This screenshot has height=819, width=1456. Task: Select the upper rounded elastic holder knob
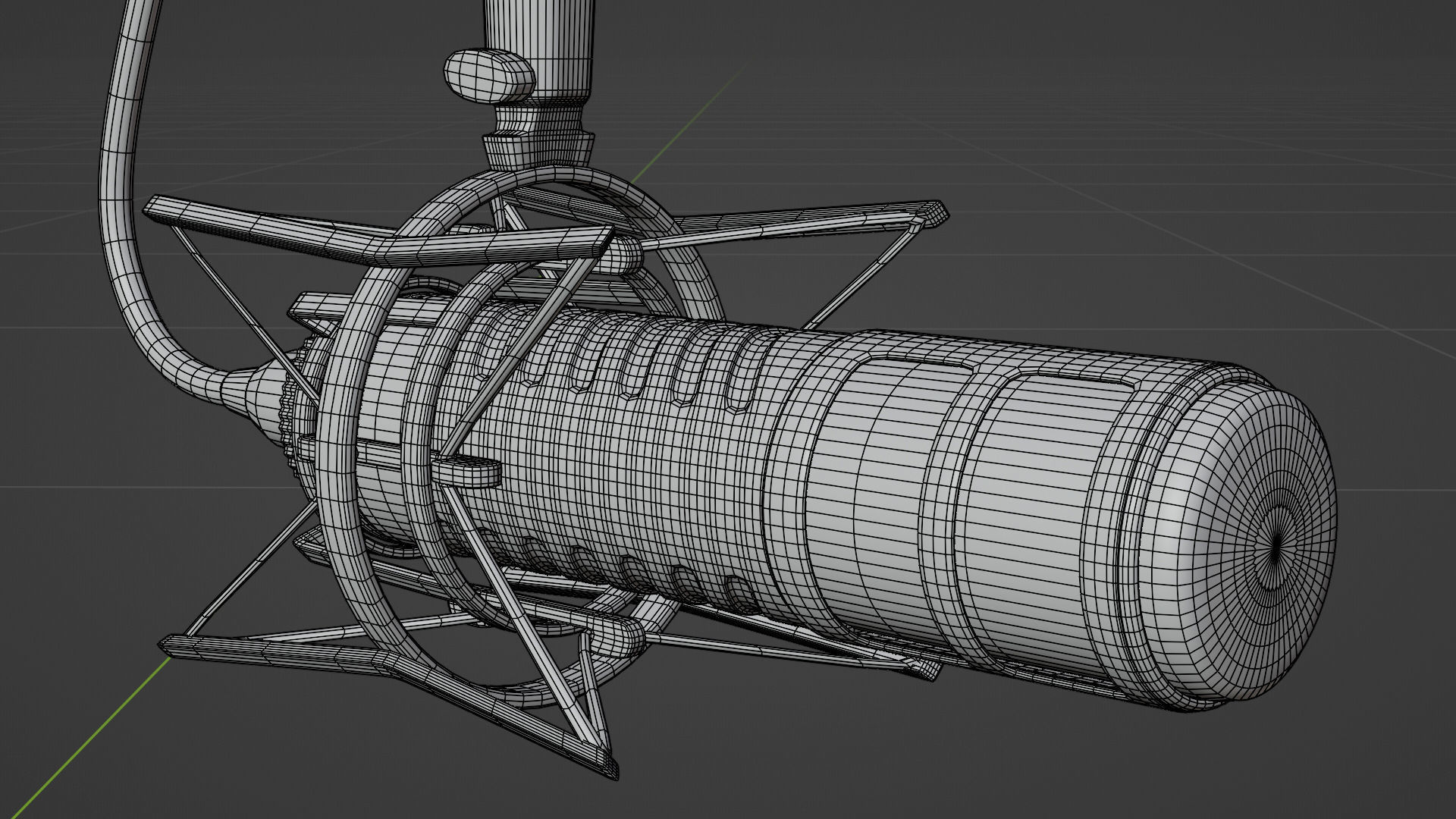click(x=623, y=254)
